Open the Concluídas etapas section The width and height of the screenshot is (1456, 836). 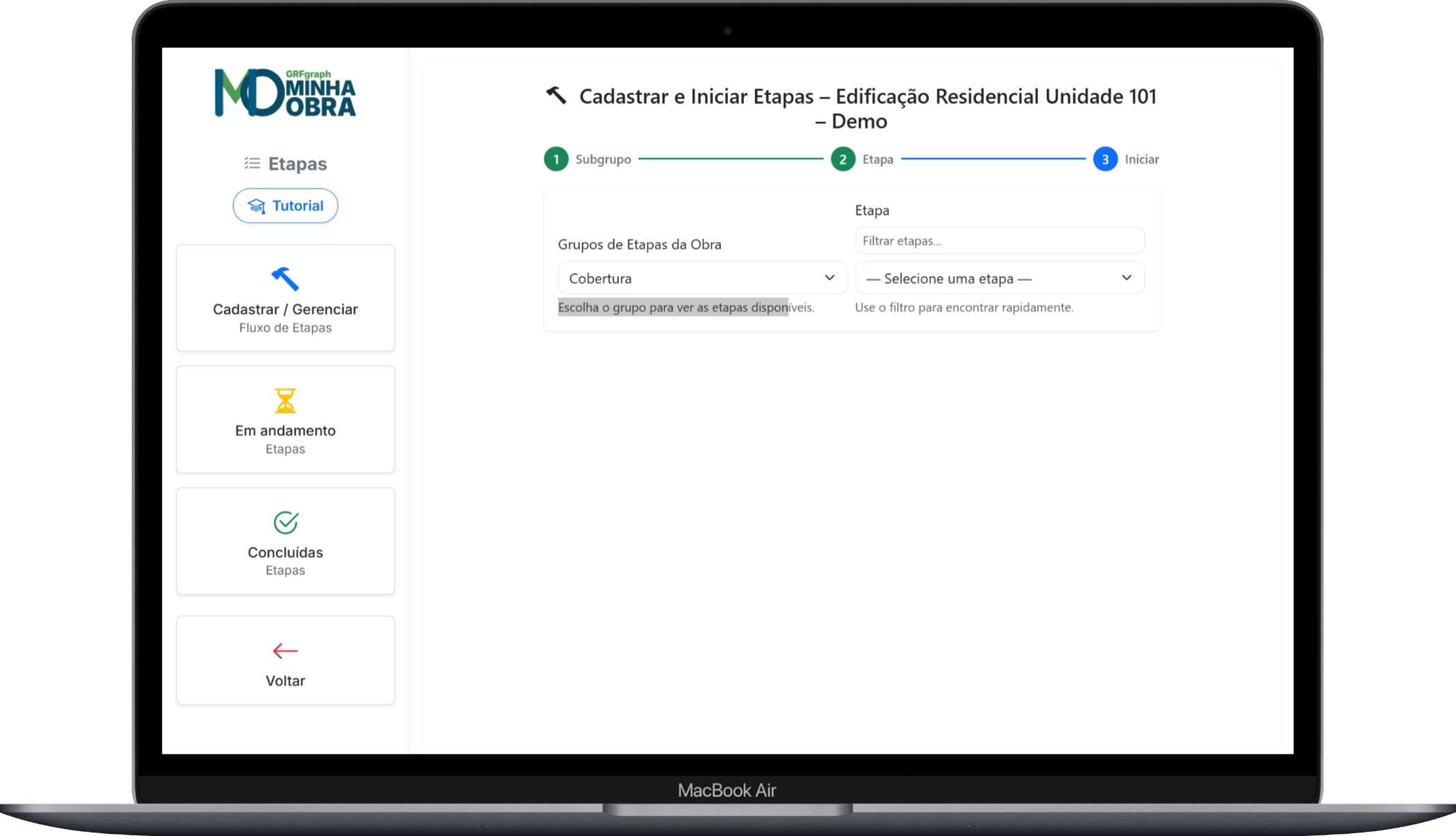click(x=285, y=552)
